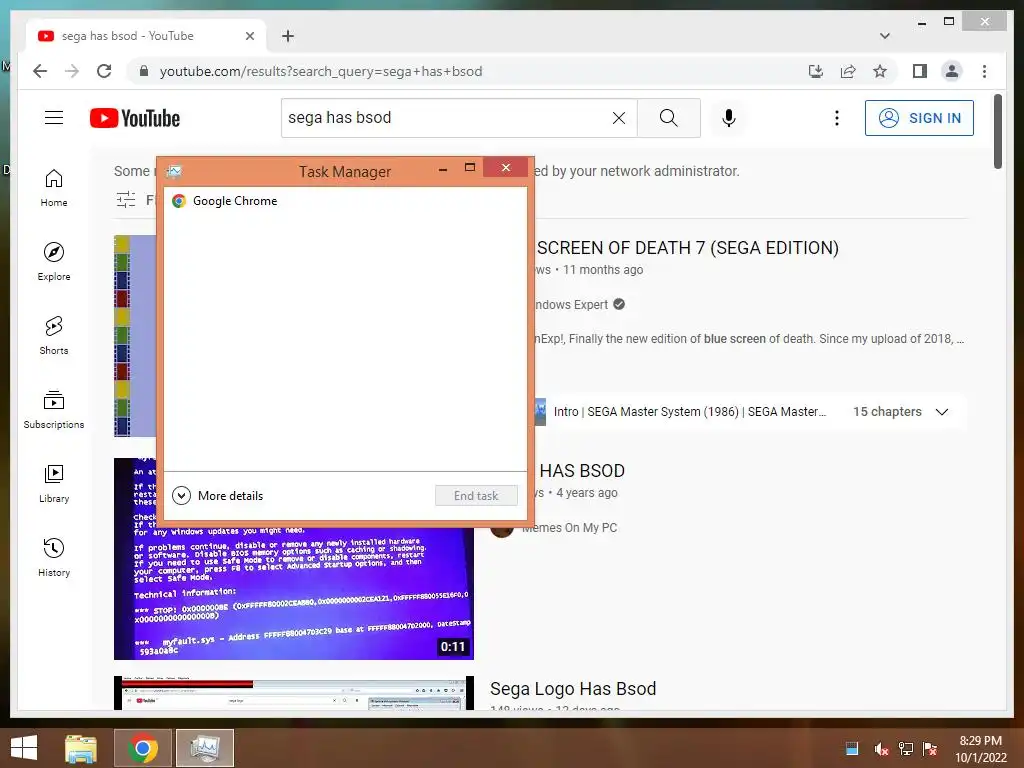Expand More details in Task Manager
Screen dimensions: 1024x768
pos(217,496)
